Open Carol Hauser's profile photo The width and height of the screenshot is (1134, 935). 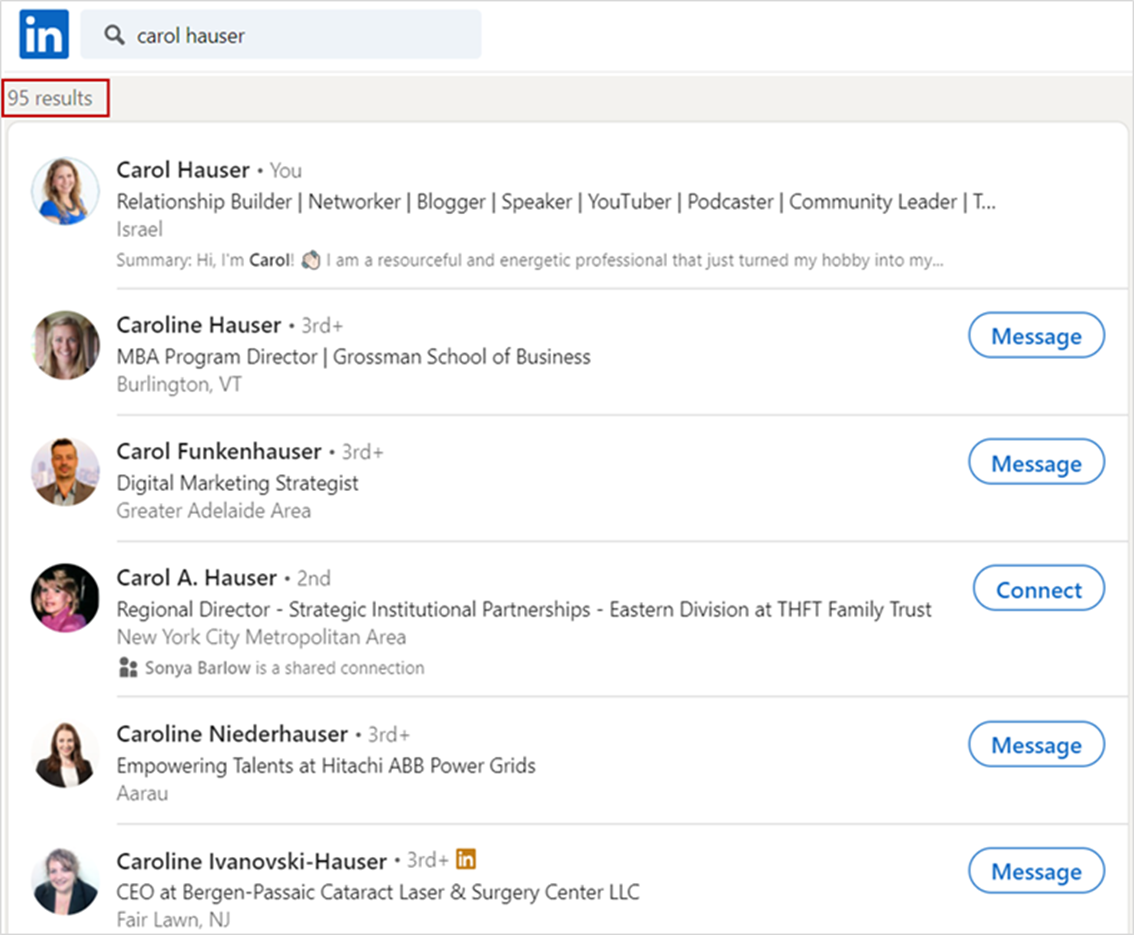coord(65,192)
